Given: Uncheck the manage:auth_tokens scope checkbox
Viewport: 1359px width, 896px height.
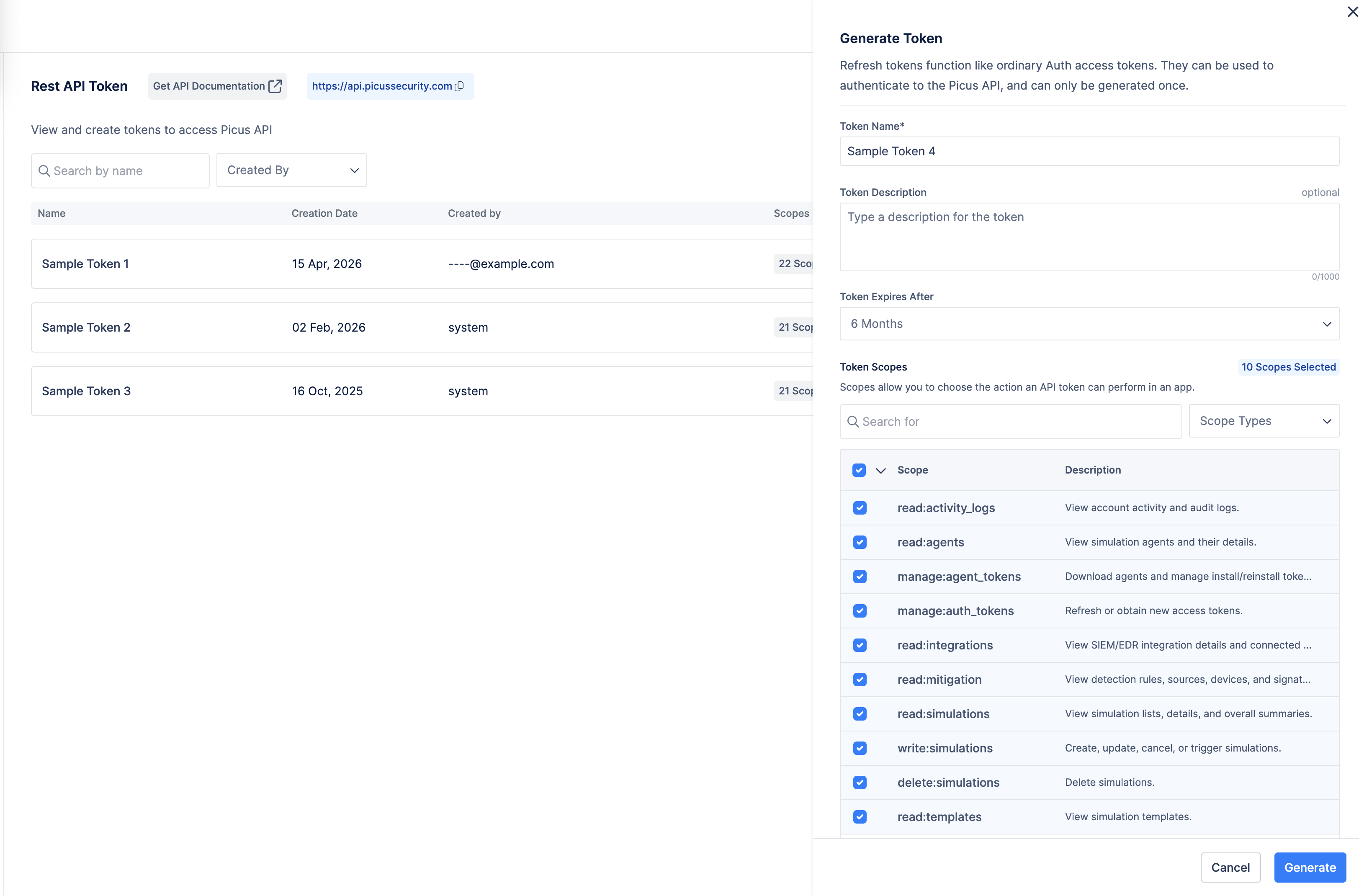Looking at the screenshot, I should coord(859,610).
